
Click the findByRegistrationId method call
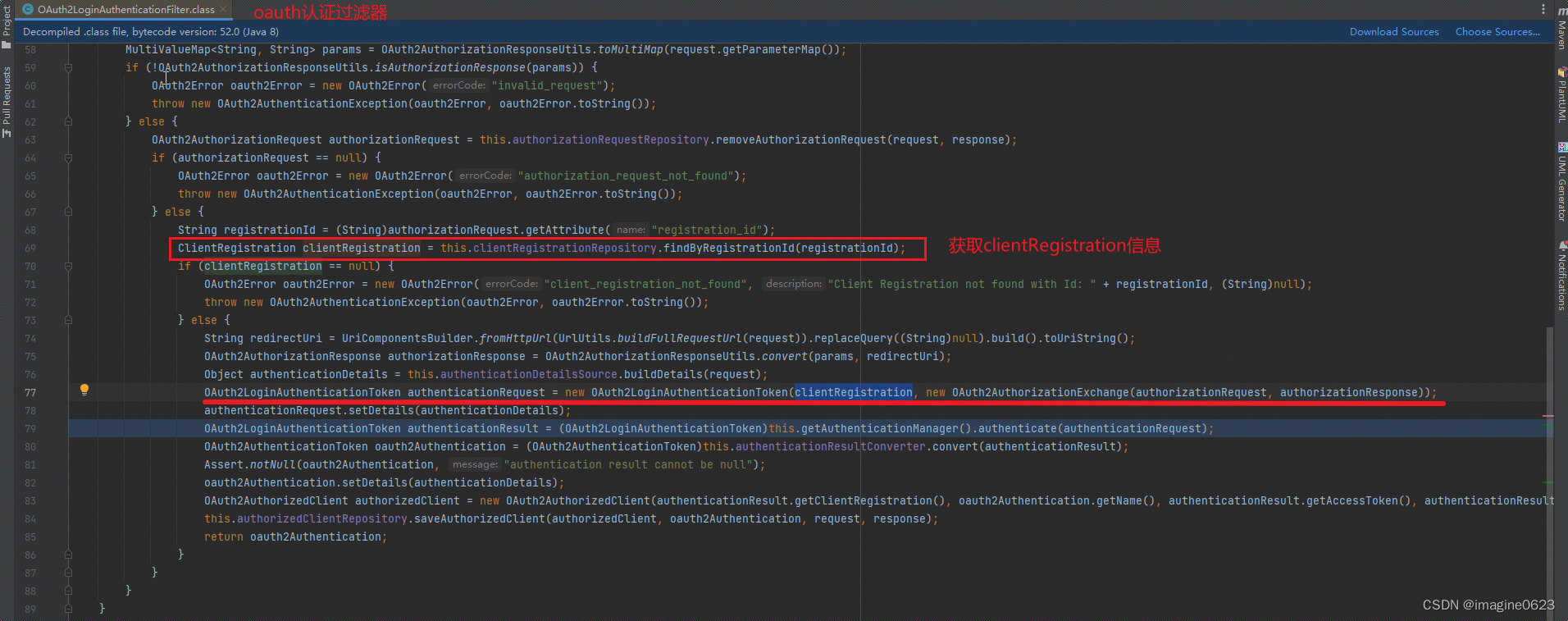[x=729, y=248]
